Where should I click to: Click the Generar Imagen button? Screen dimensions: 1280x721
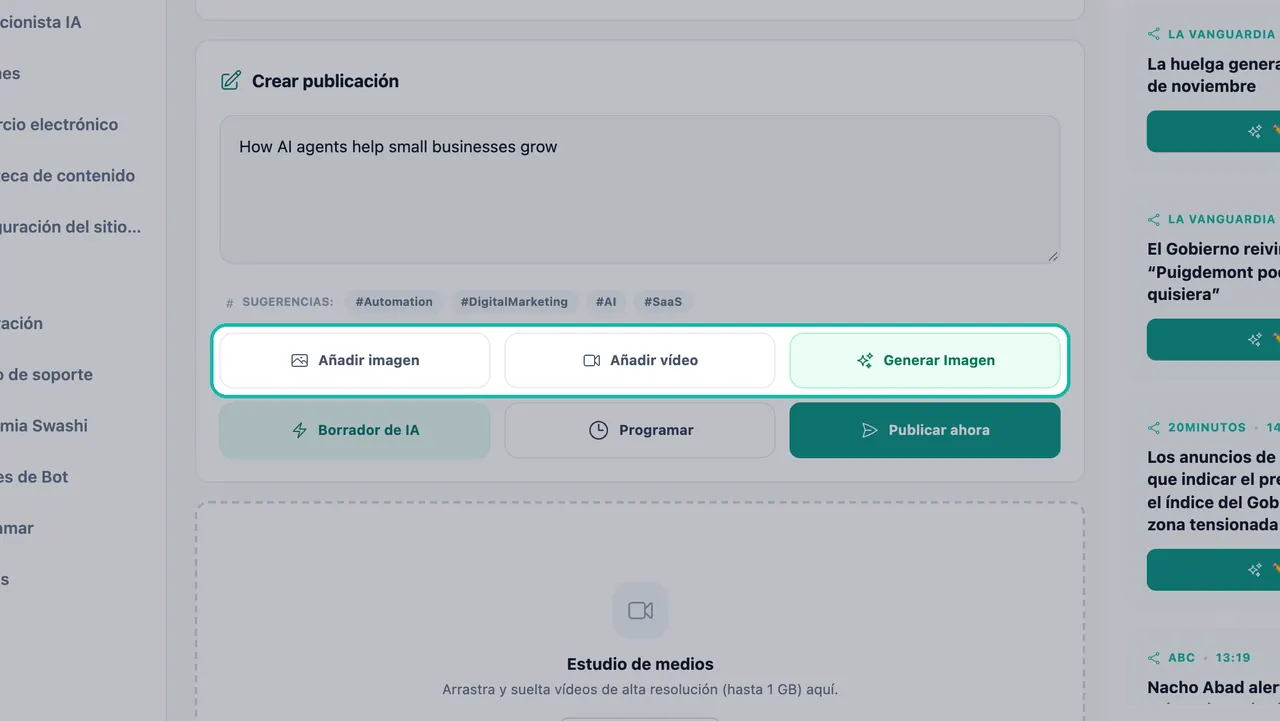pyautogui.click(x=925, y=360)
